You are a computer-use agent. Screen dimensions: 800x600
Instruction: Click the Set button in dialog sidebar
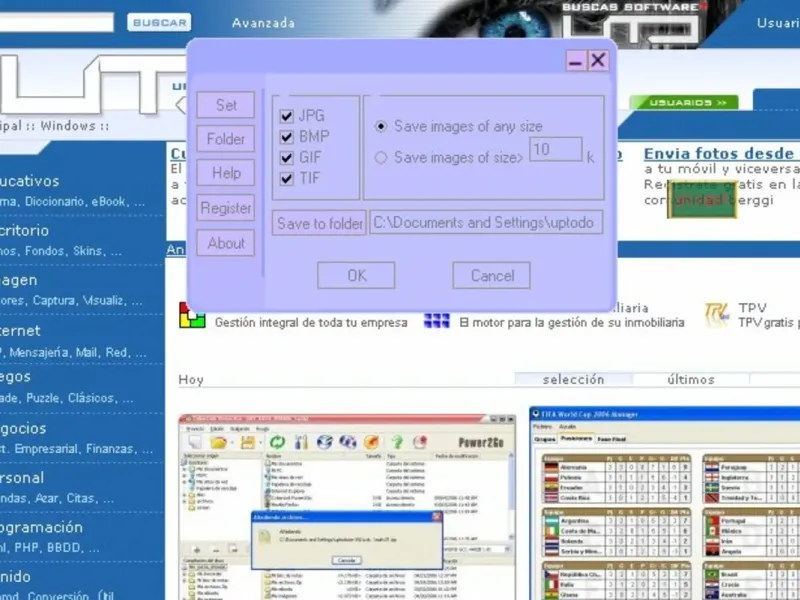pyautogui.click(x=226, y=105)
